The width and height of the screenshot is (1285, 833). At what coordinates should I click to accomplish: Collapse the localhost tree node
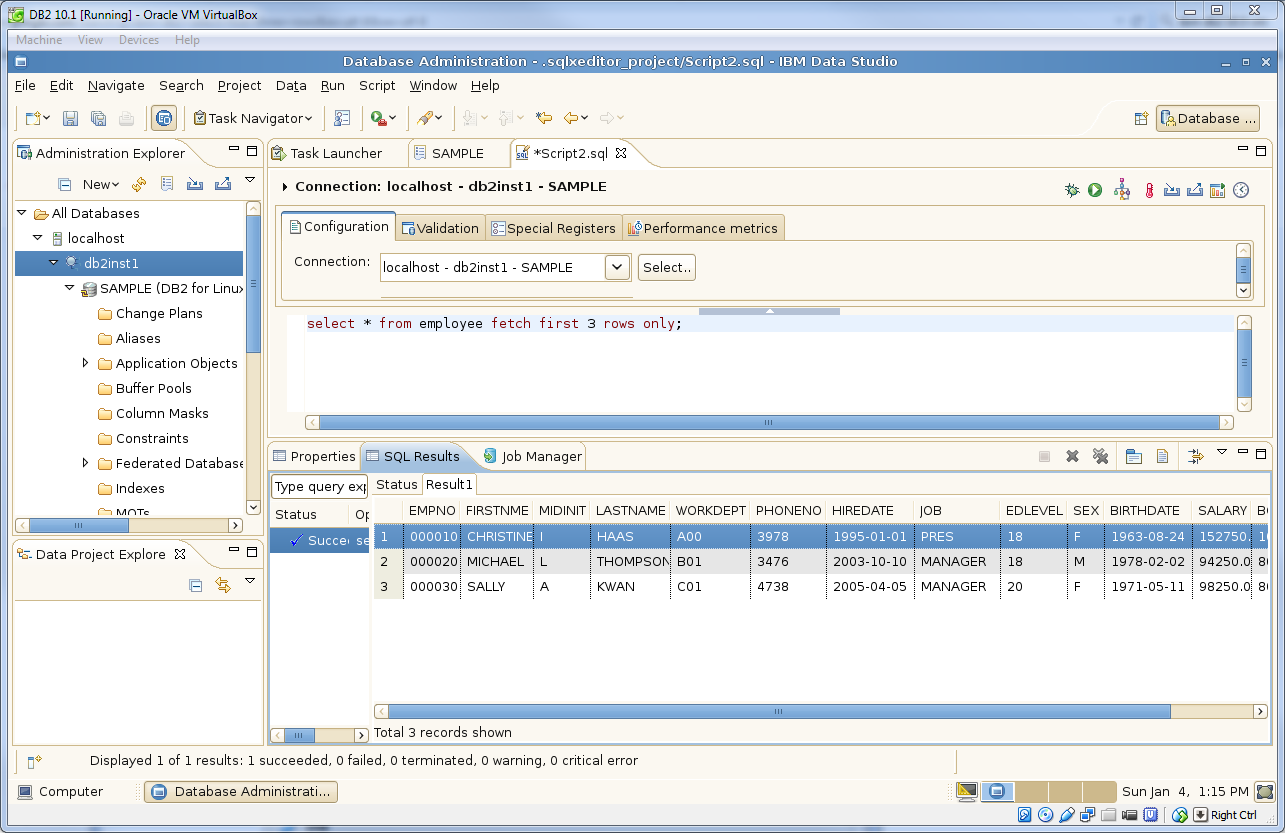(38, 238)
